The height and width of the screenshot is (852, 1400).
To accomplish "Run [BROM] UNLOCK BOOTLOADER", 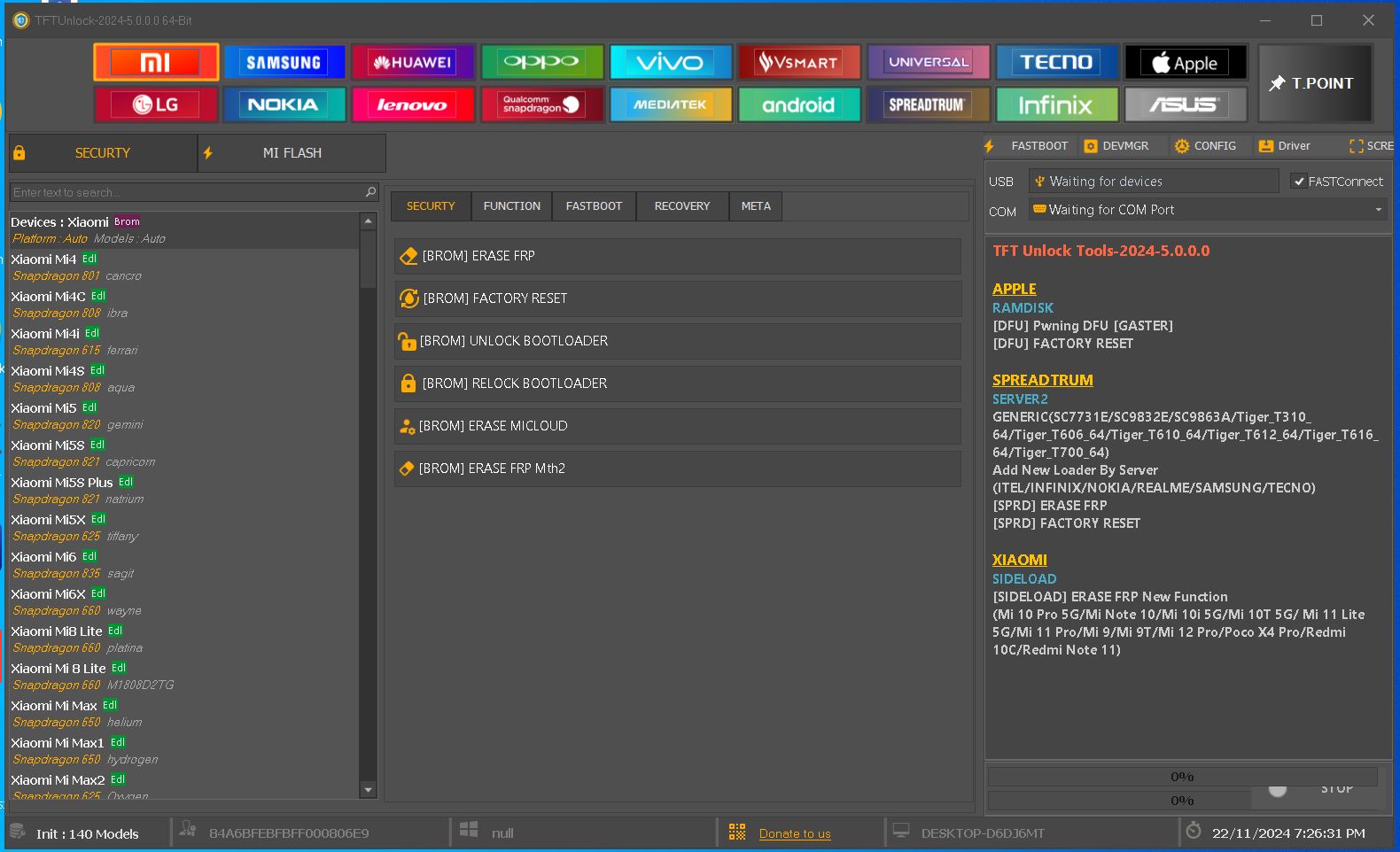I will click(678, 341).
